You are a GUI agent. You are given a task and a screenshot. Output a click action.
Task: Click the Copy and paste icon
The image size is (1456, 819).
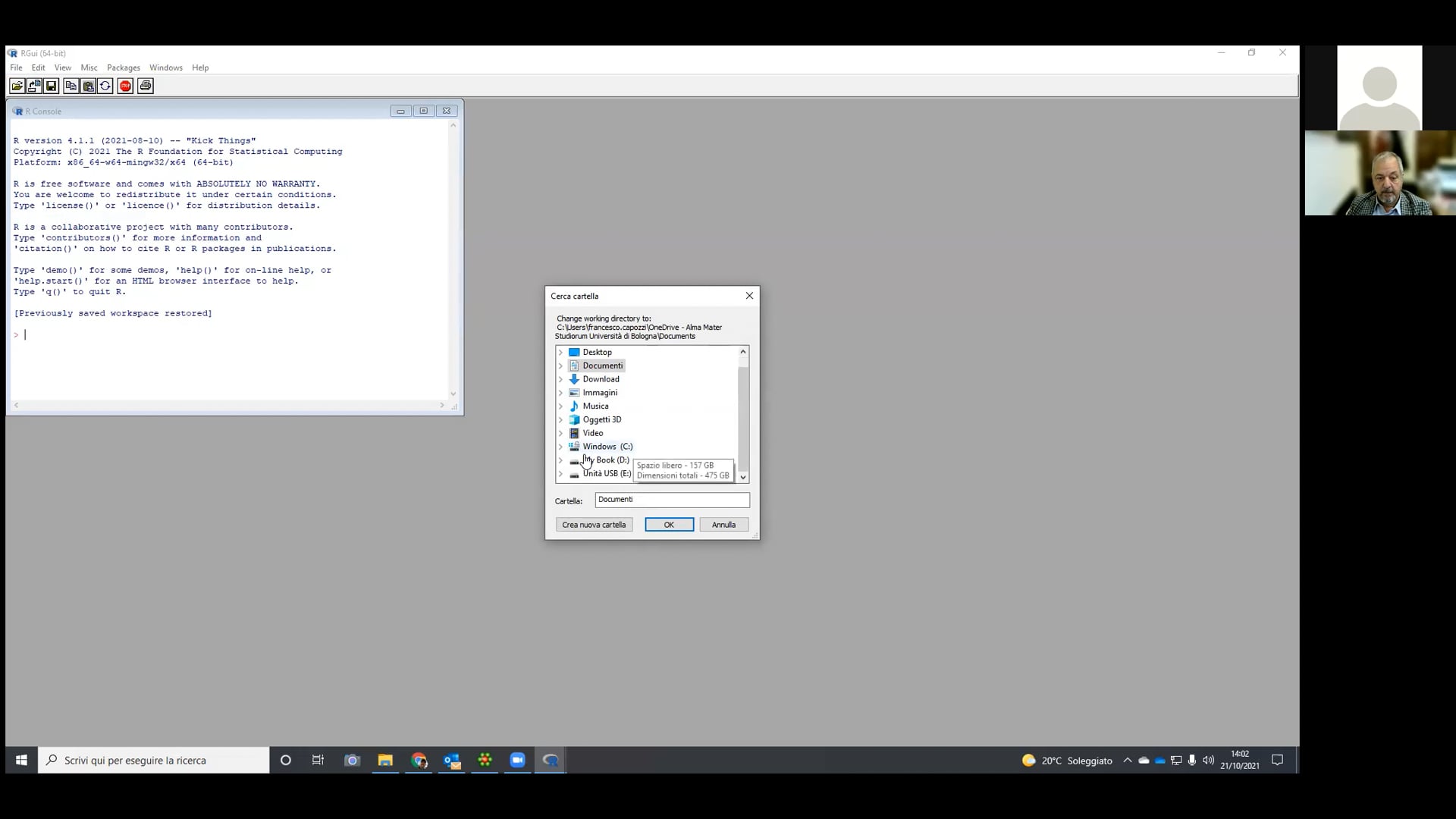[x=105, y=86]
